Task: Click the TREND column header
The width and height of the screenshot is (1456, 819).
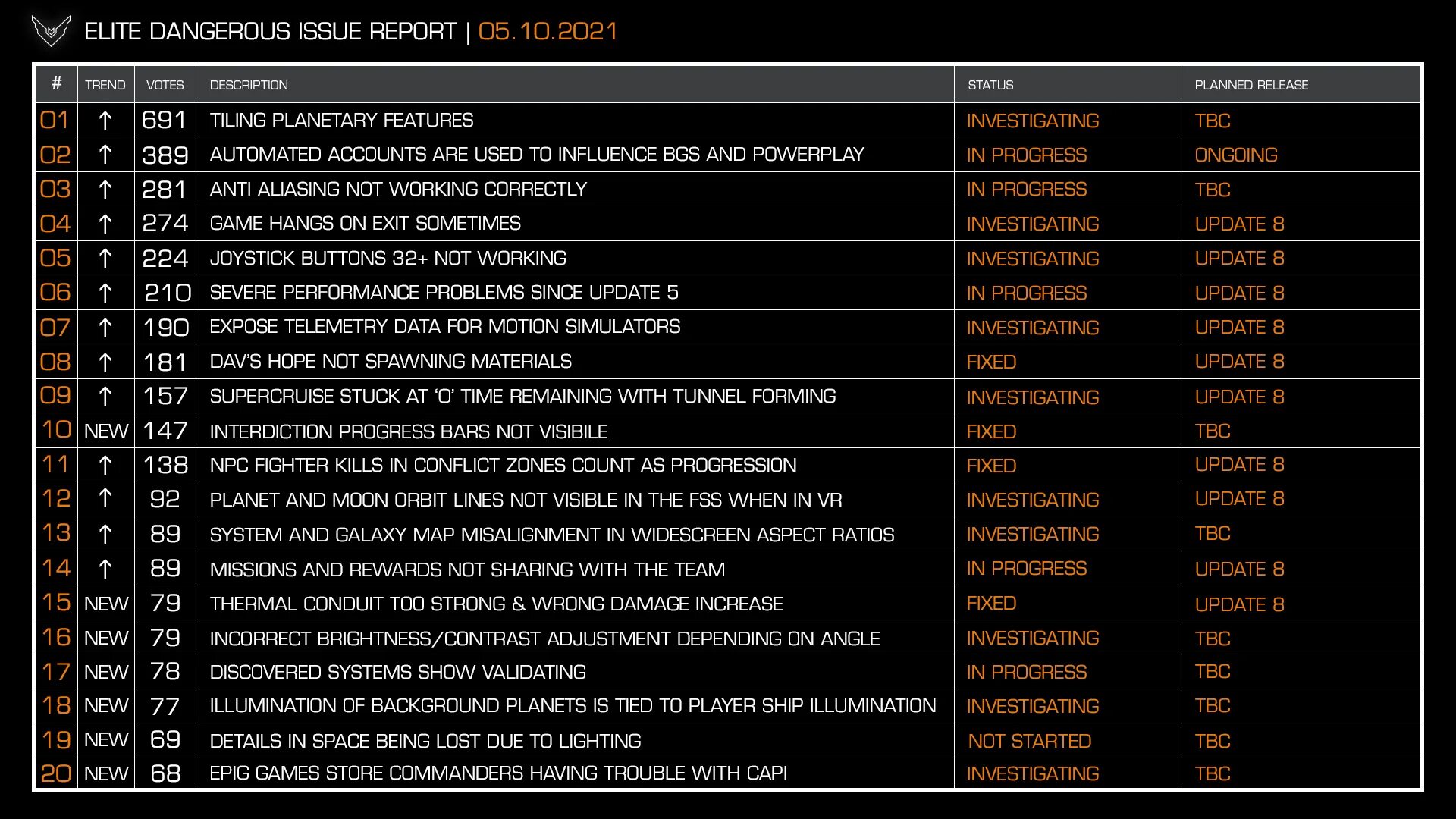Action: click(105, 85)
